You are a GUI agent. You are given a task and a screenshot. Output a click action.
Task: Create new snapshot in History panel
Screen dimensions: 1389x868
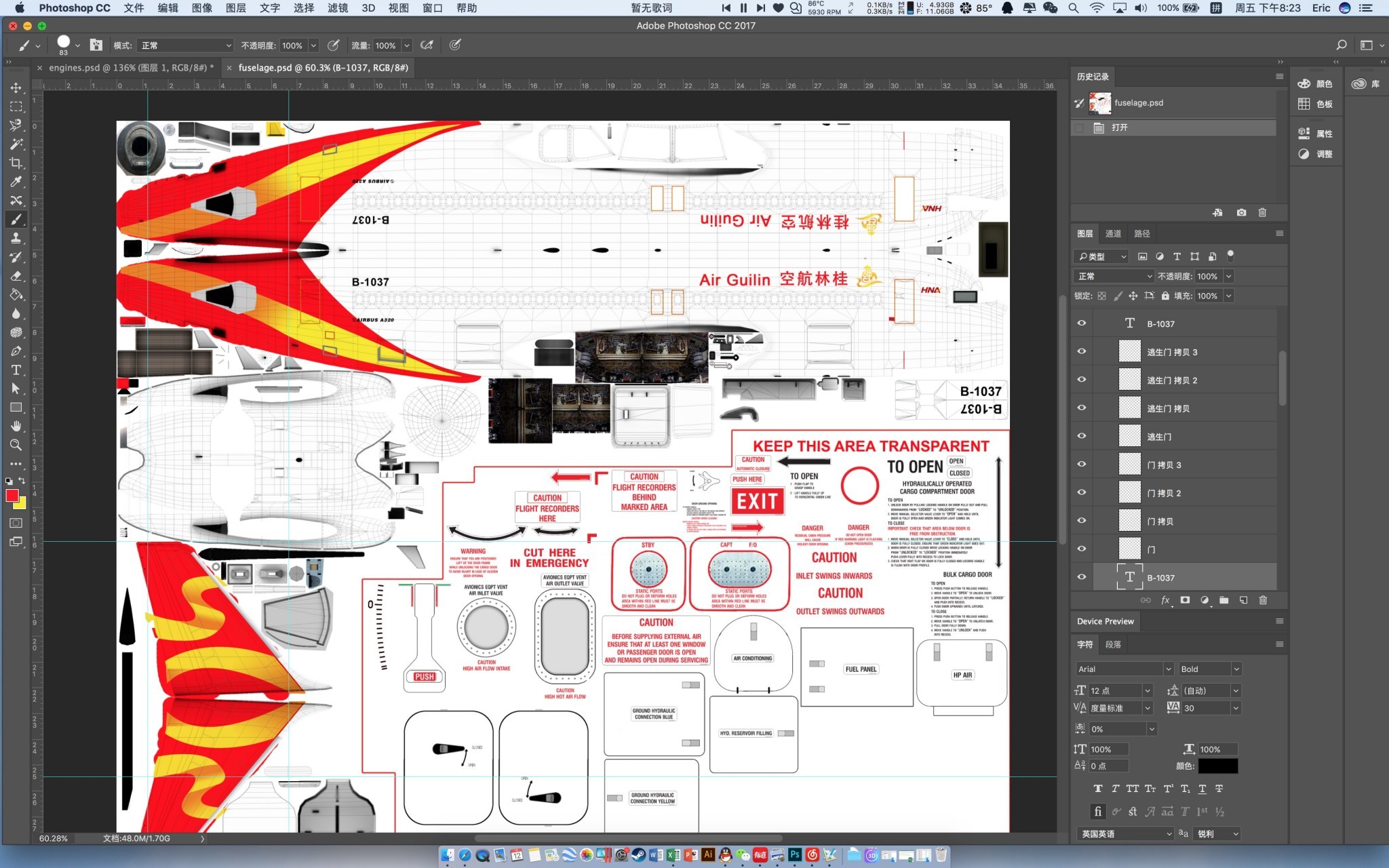(1241, 212)
